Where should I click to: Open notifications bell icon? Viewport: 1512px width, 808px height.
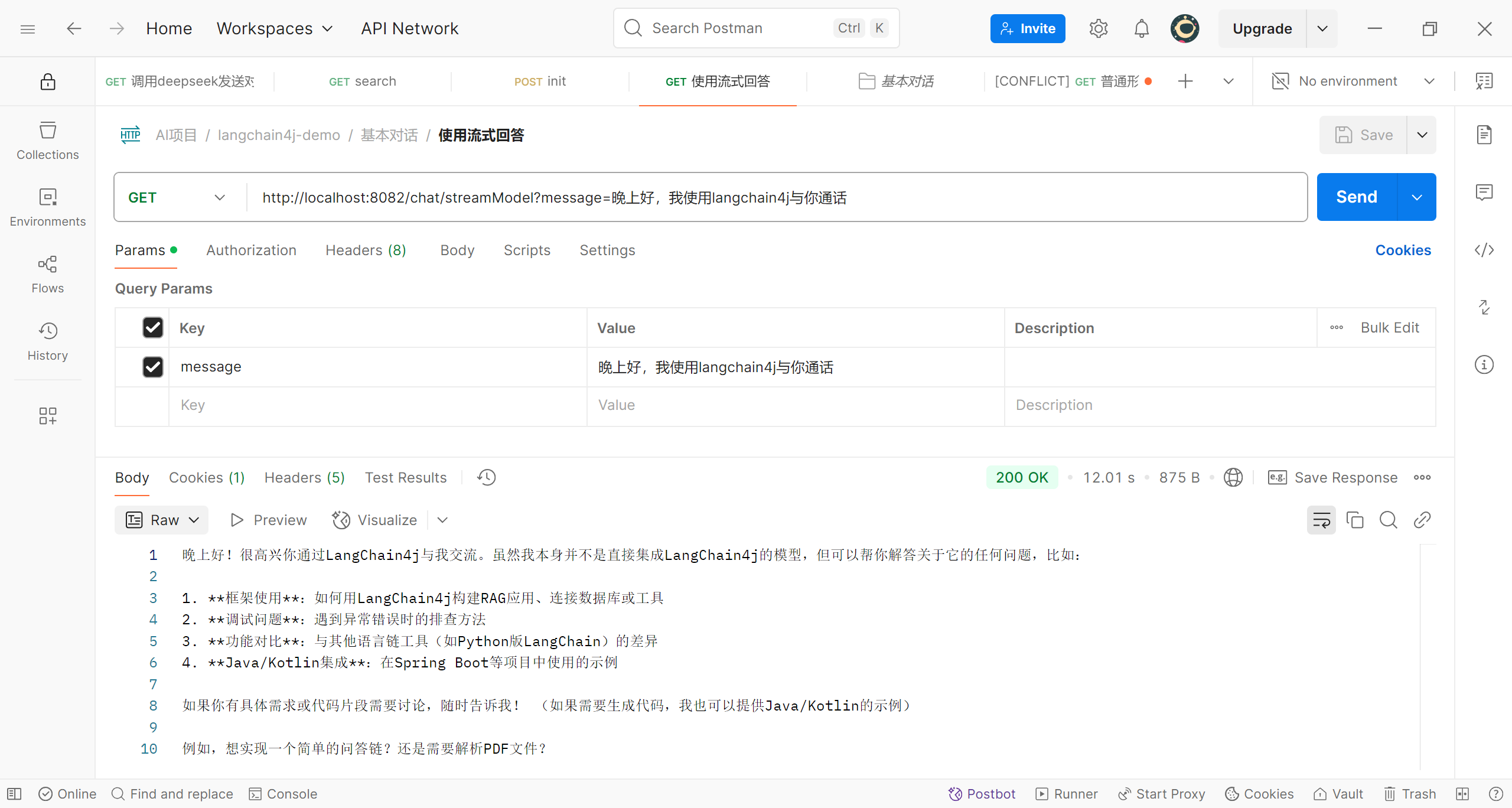point(1141,28)
